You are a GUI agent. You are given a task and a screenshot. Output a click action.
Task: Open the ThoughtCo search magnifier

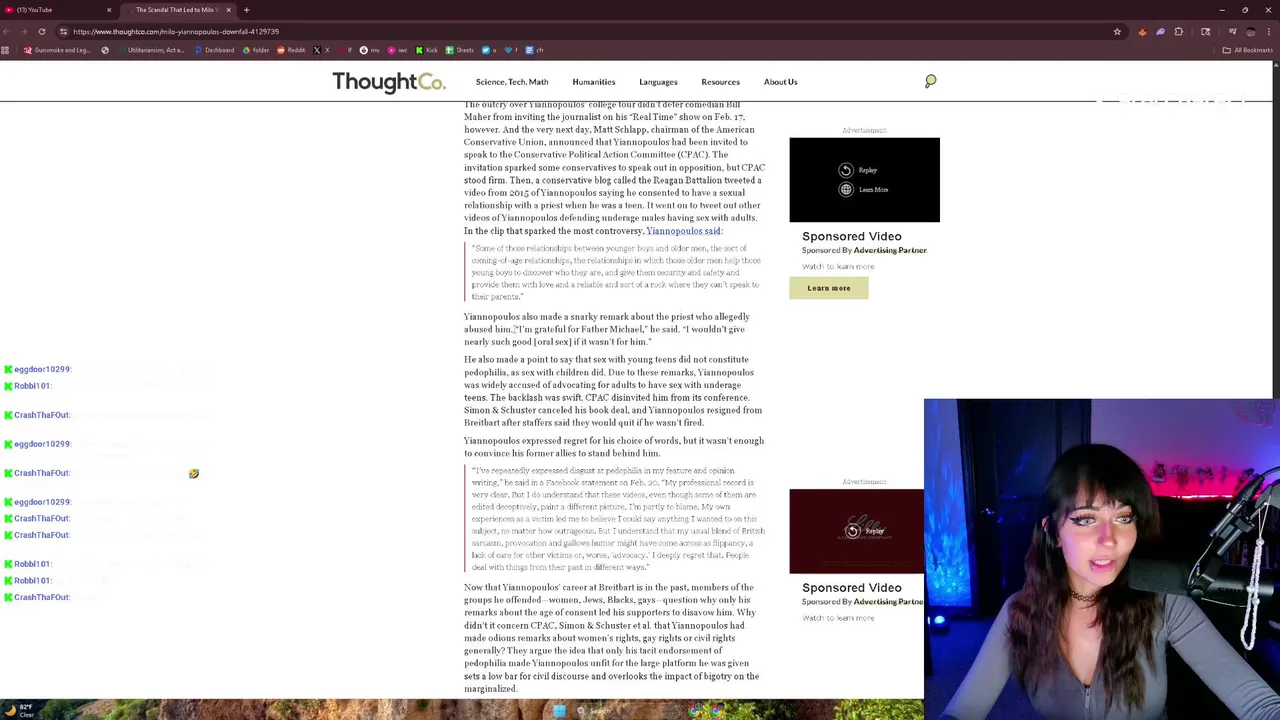(930, 81)
